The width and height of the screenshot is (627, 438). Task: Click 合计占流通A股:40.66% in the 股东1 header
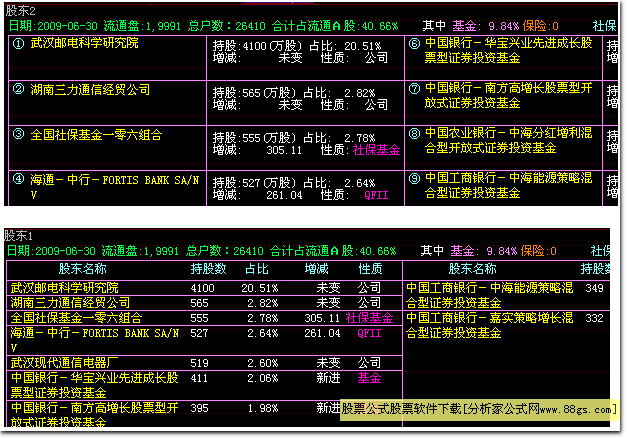[x=333, y=251]
